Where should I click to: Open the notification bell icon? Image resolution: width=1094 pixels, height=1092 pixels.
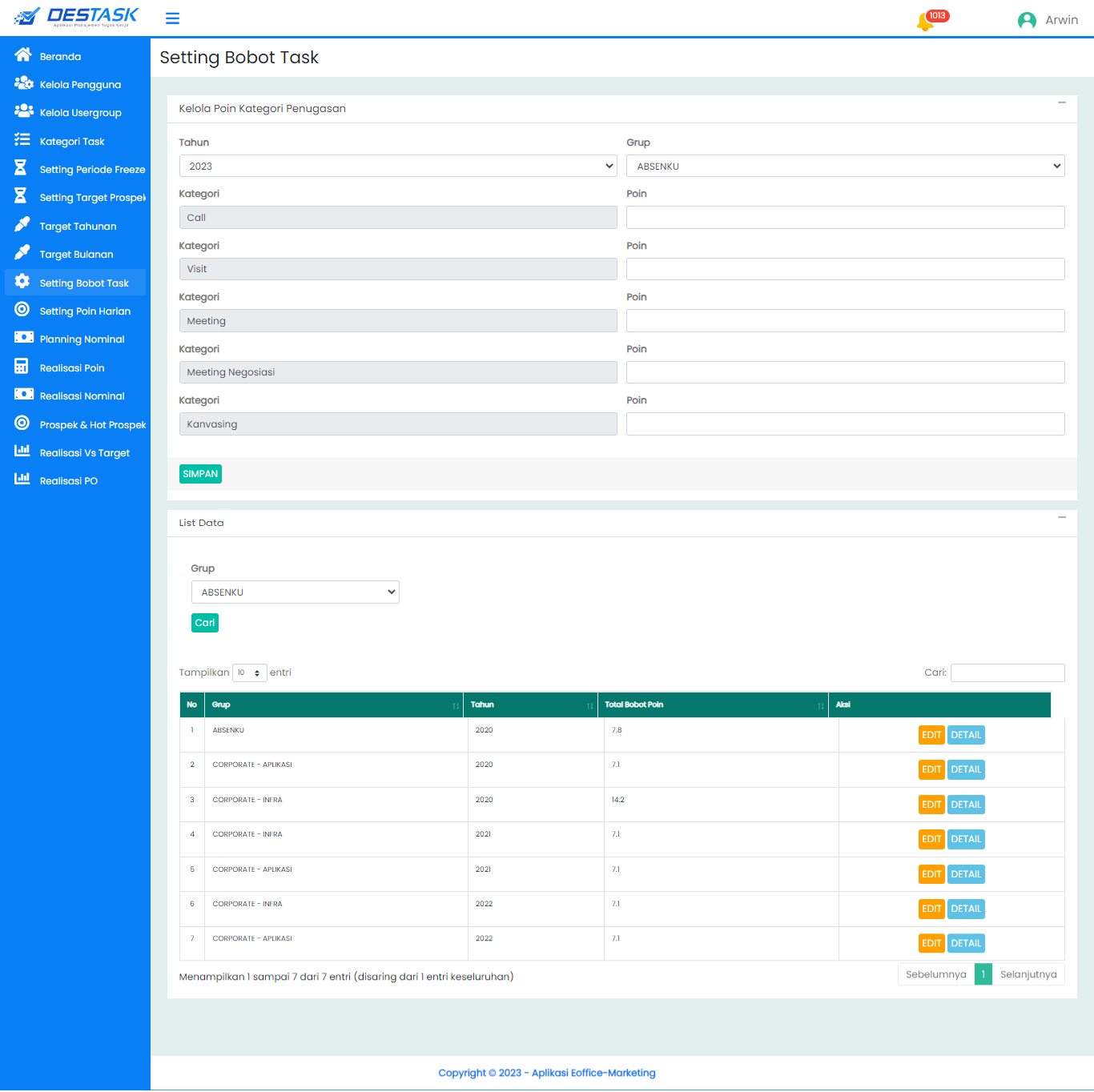pos(925,22)
